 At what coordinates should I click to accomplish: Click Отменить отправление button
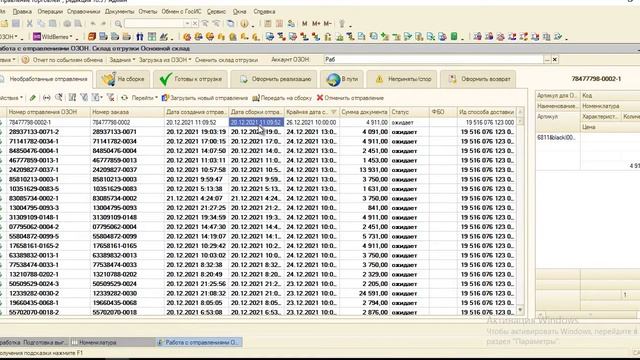coord(350,98)
